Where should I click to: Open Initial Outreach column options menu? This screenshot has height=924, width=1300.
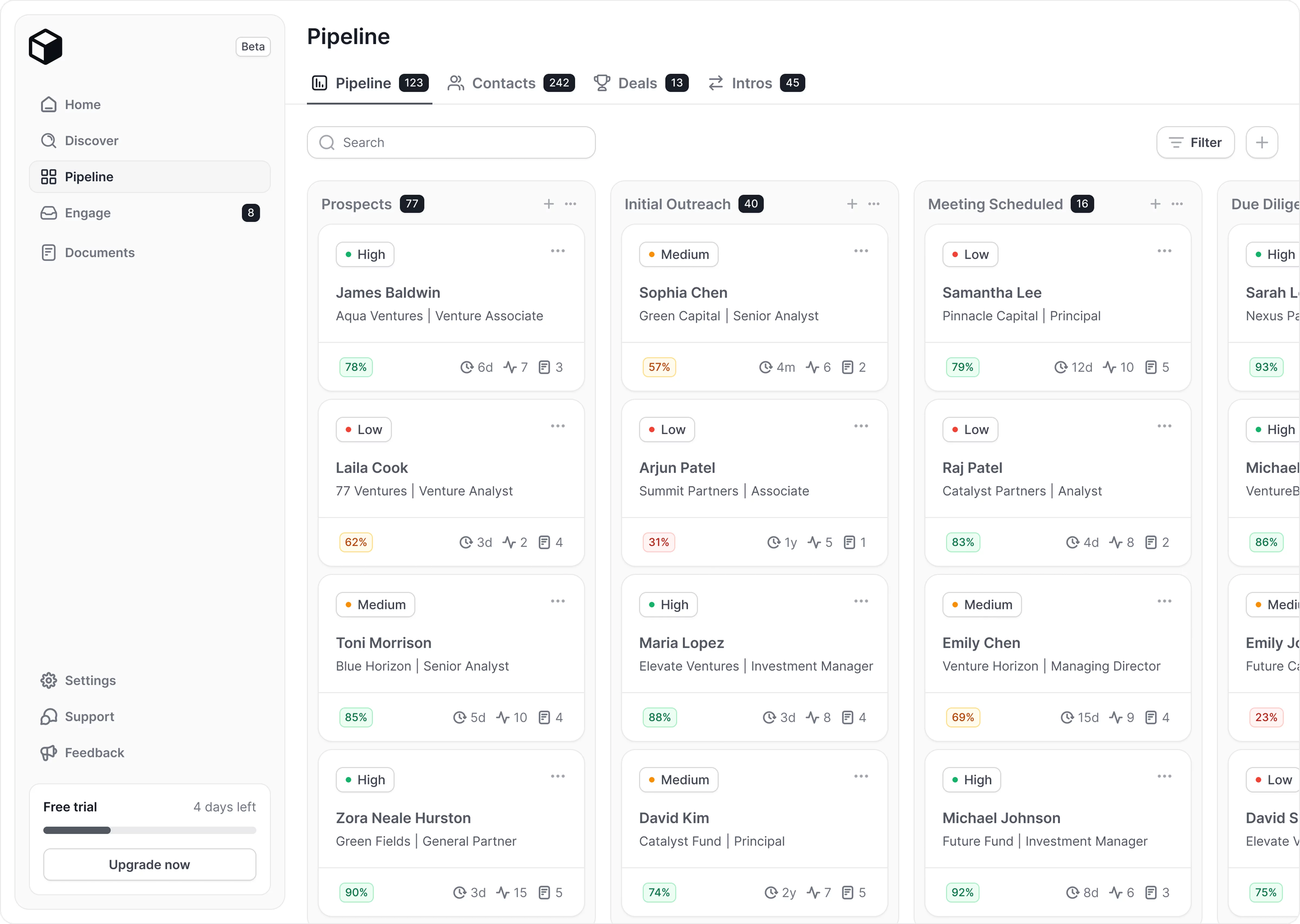click(x=874, y=204)
